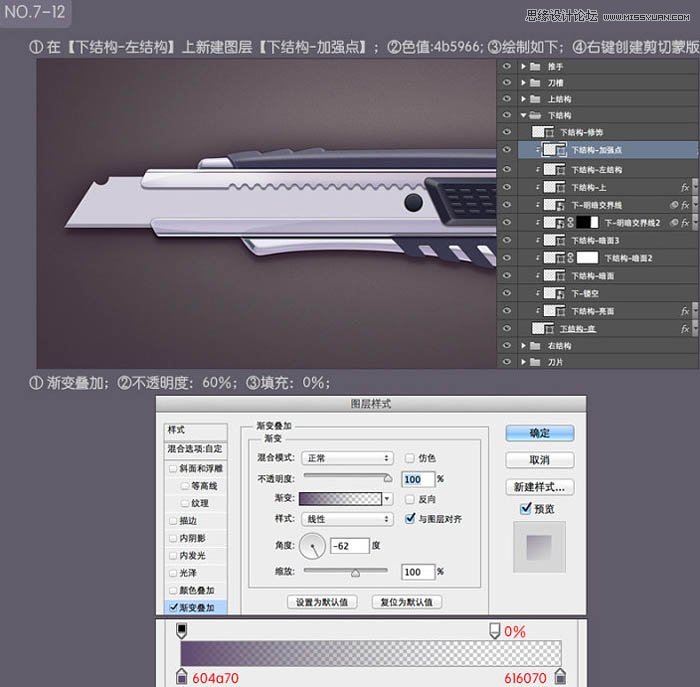Click the clipping mask arrow on 下结构-左结构
Image resolution: width=700 pixels, height=687 pixels.
pos(538,170)
